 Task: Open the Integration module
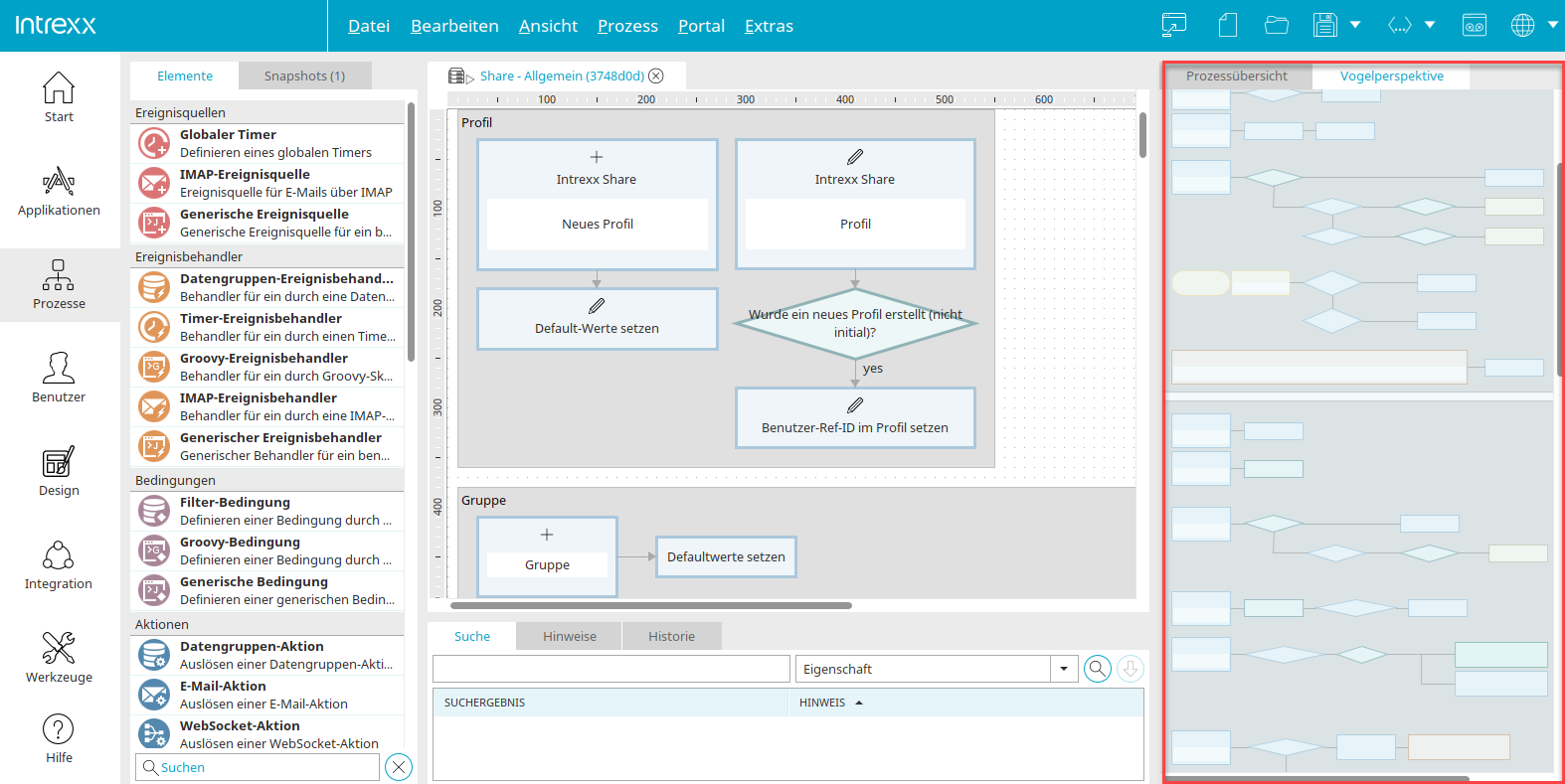point(59,564)
